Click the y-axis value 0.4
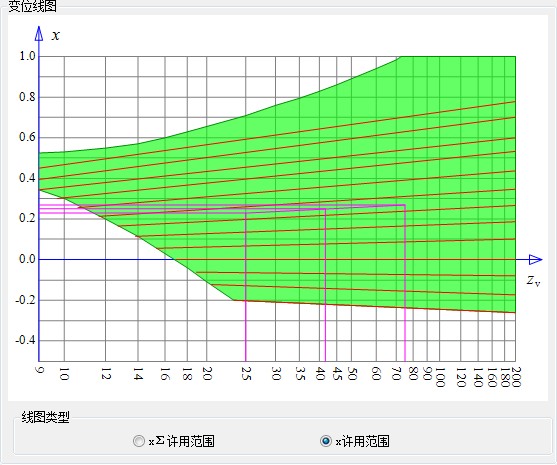 (27, 178)
